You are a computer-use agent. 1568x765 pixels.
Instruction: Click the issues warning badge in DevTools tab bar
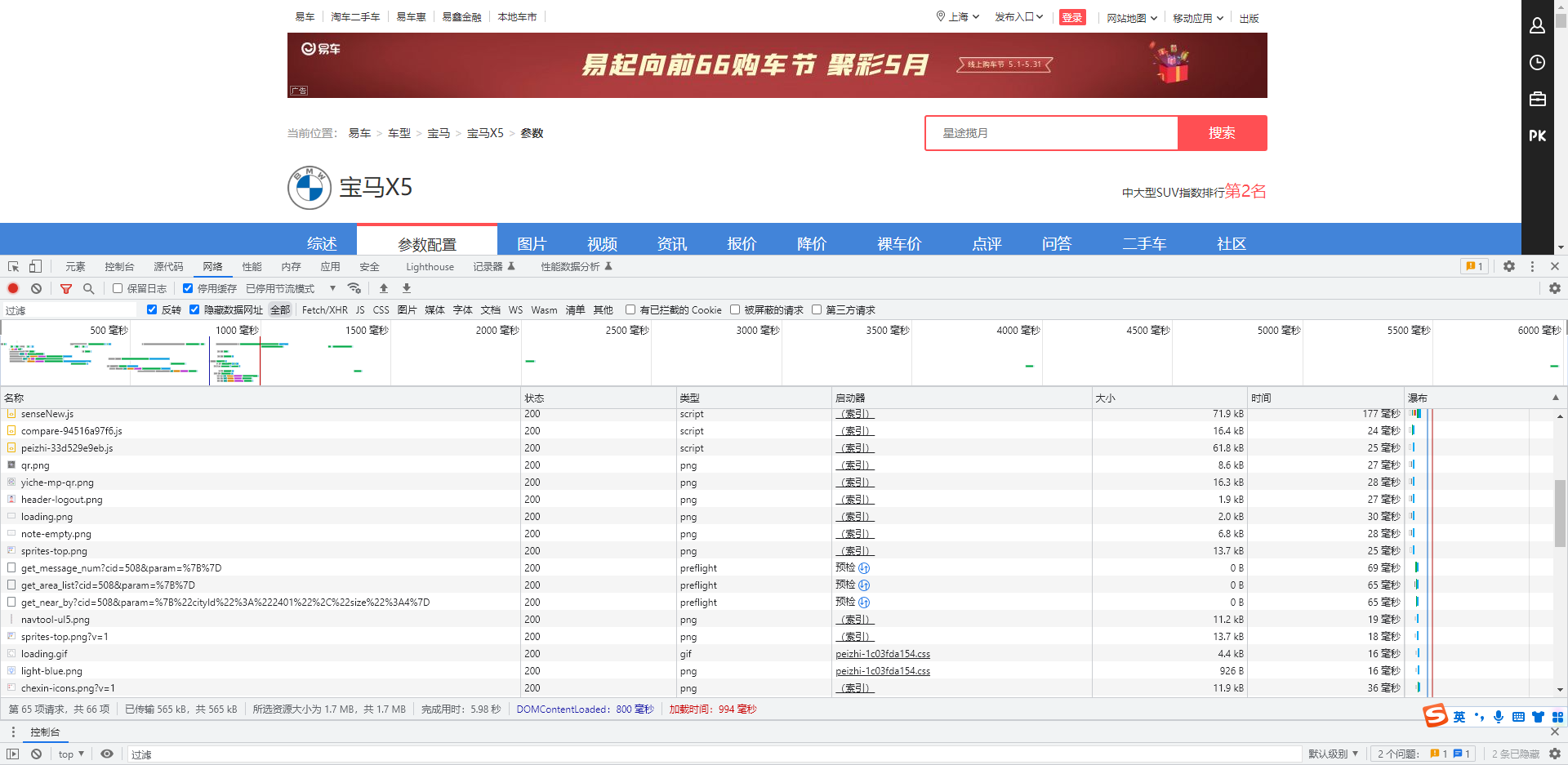(1474, 266)
